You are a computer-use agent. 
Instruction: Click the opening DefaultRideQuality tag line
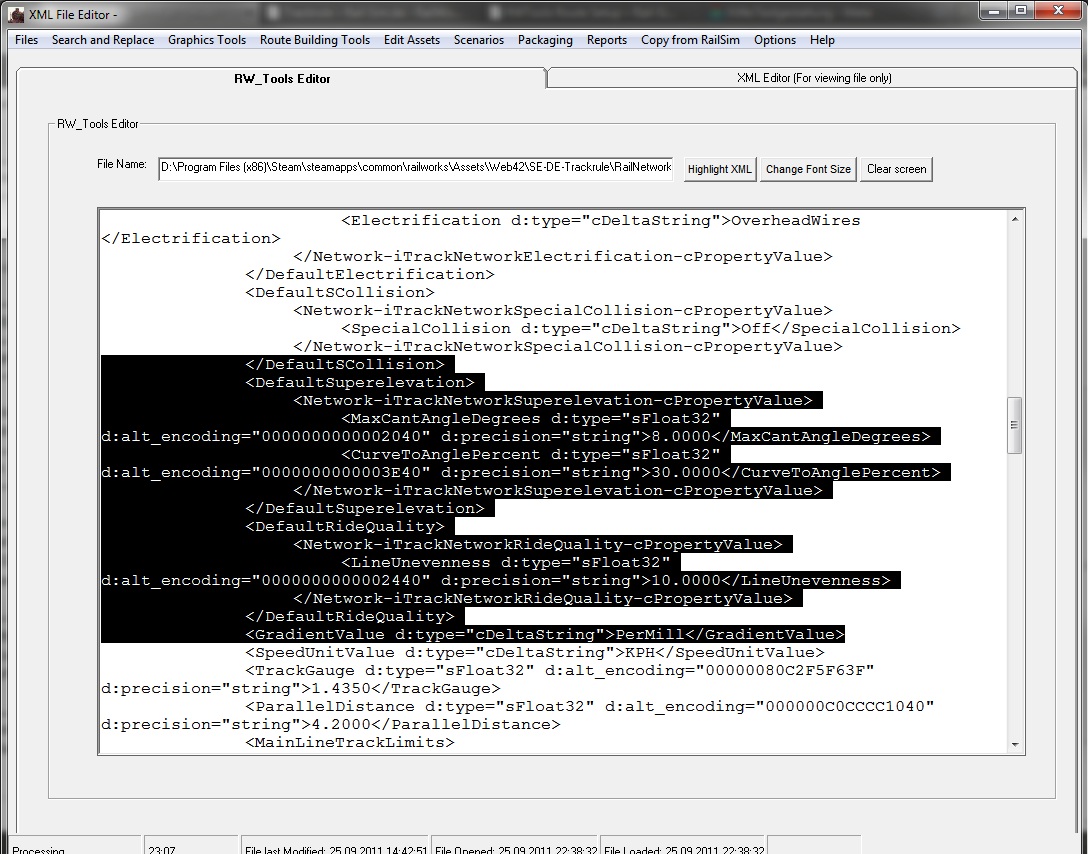(x=345, y=527)
